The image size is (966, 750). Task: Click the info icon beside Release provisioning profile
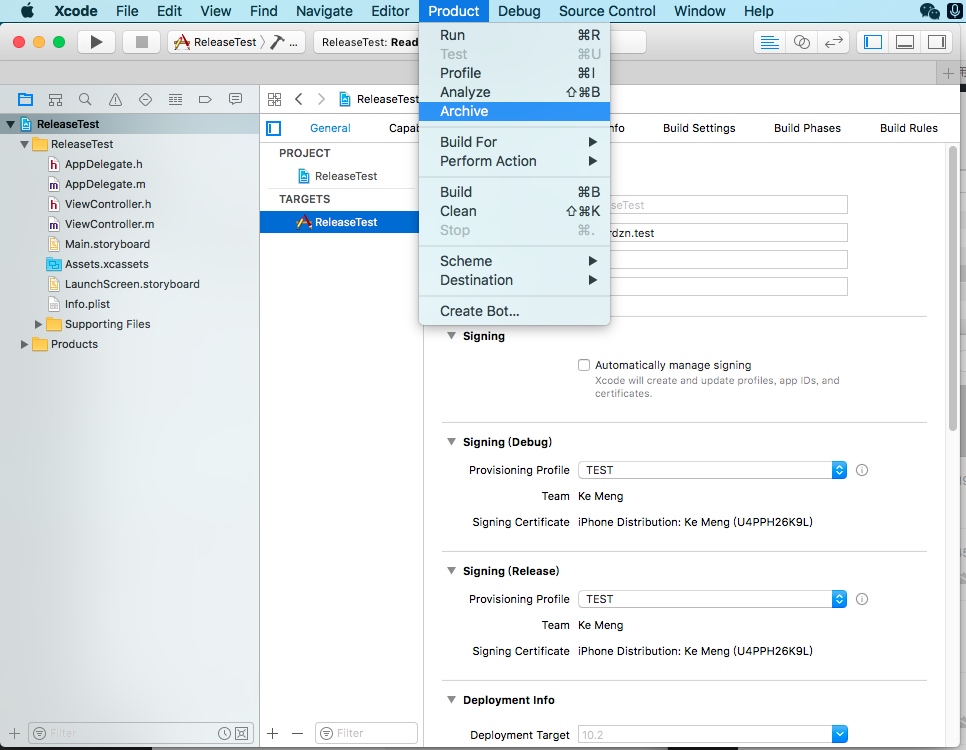click(x=862, y=599)
